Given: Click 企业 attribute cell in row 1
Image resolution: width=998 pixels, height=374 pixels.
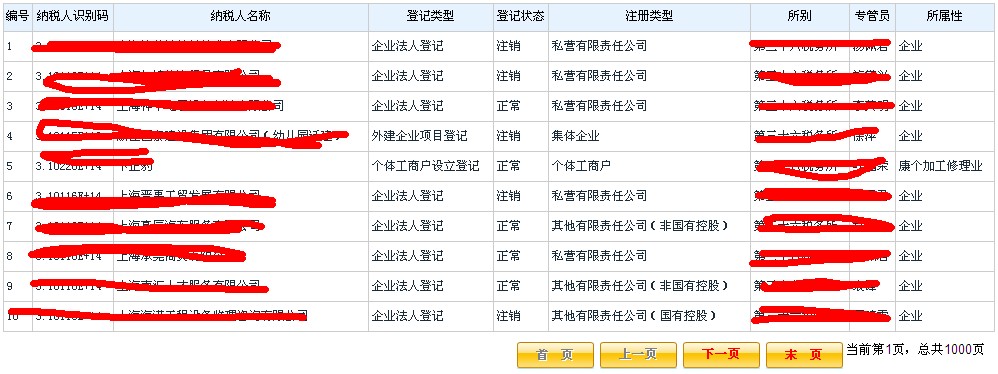Looking at the screenshot, I should point(945,46).
